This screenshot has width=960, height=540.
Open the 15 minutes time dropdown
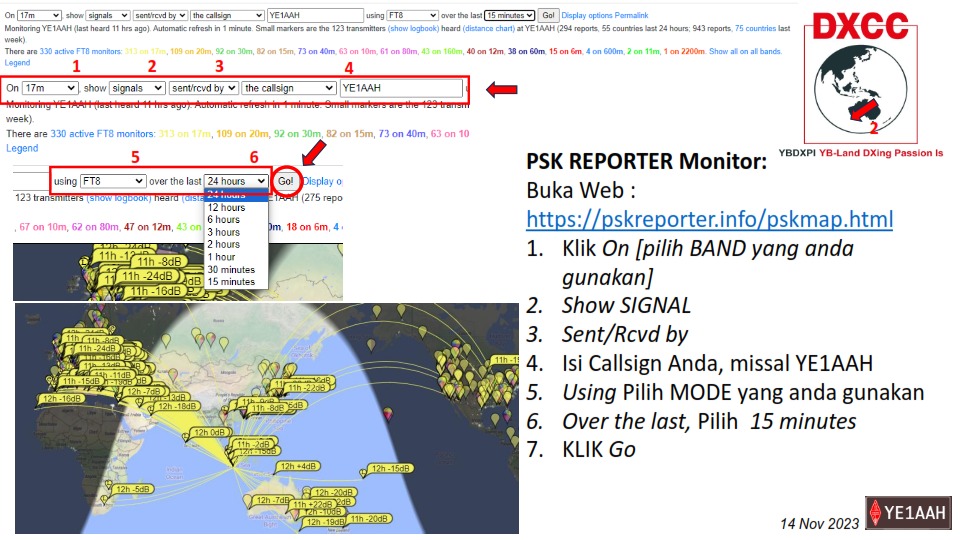509,15
